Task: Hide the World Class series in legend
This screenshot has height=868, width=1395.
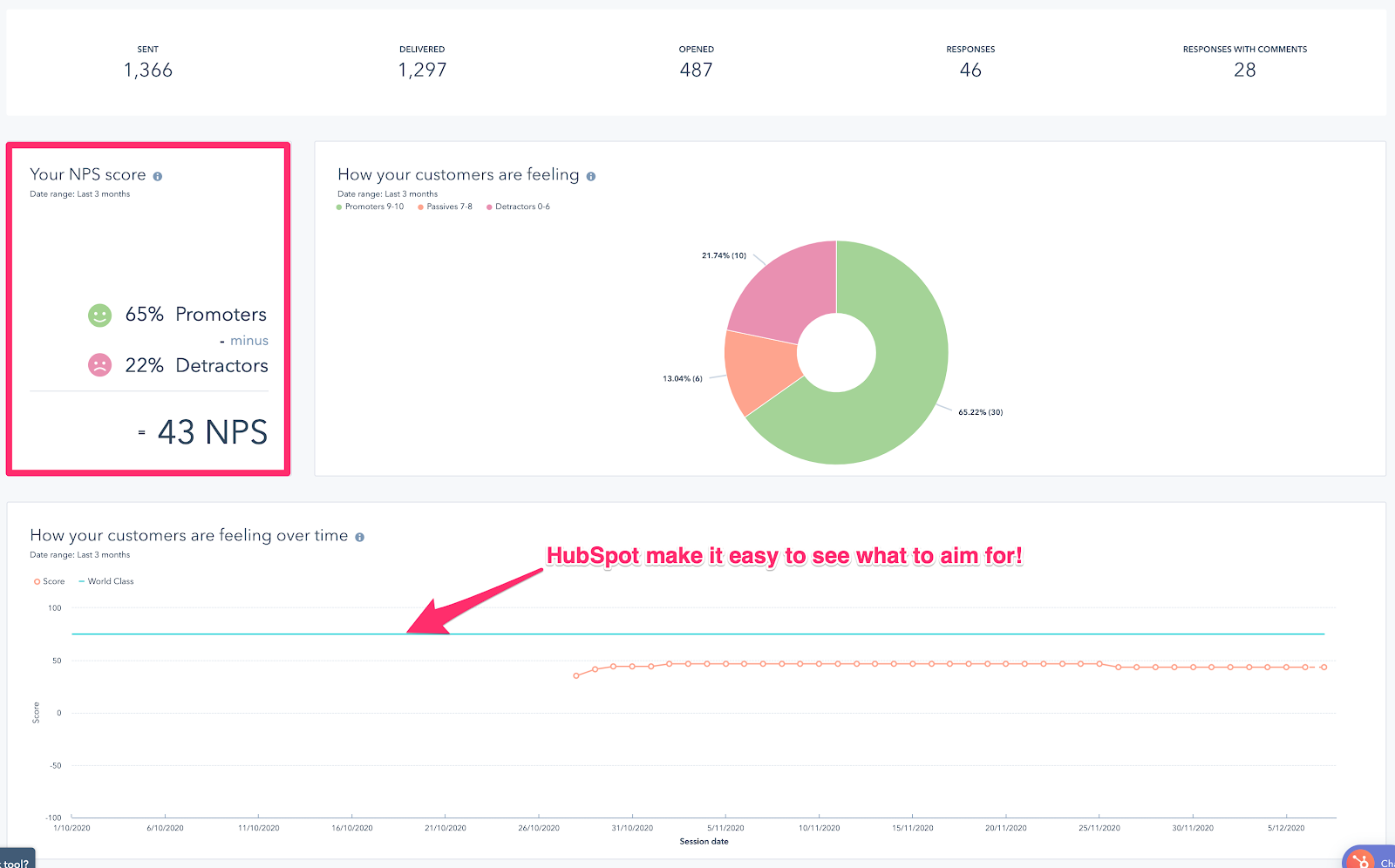Action: tap(106, 581)
